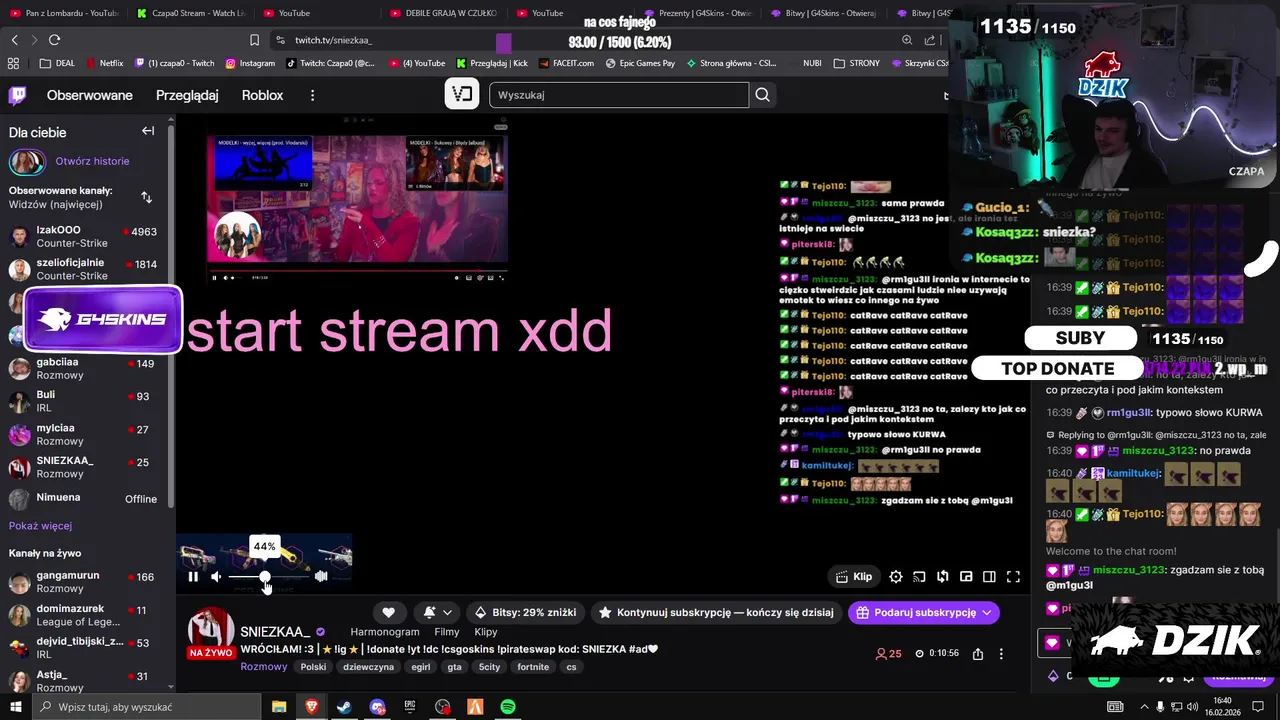Open the stream more options menu
Screen dimensions: 1280x720
point(1001,654)
